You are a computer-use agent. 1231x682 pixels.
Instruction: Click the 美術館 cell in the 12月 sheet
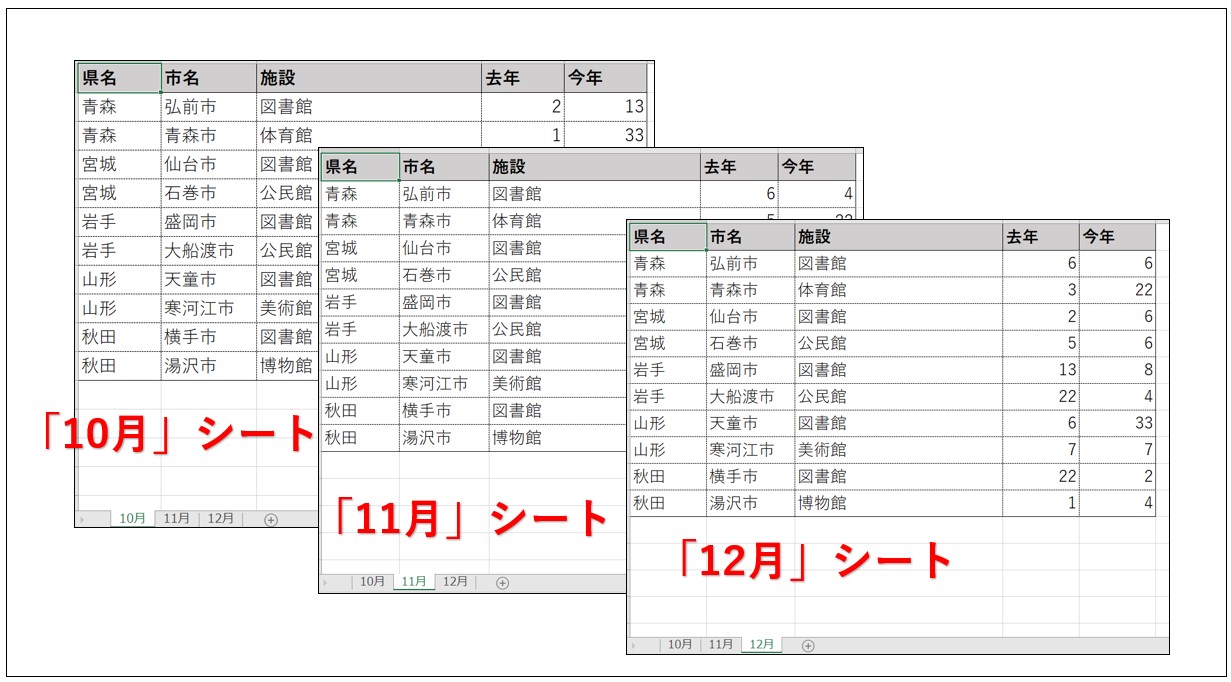821,450
